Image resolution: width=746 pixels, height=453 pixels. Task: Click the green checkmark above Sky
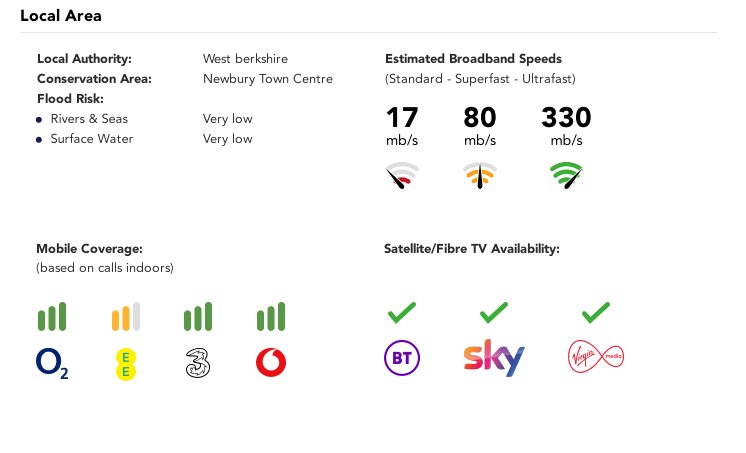click(x=494, y=313)
